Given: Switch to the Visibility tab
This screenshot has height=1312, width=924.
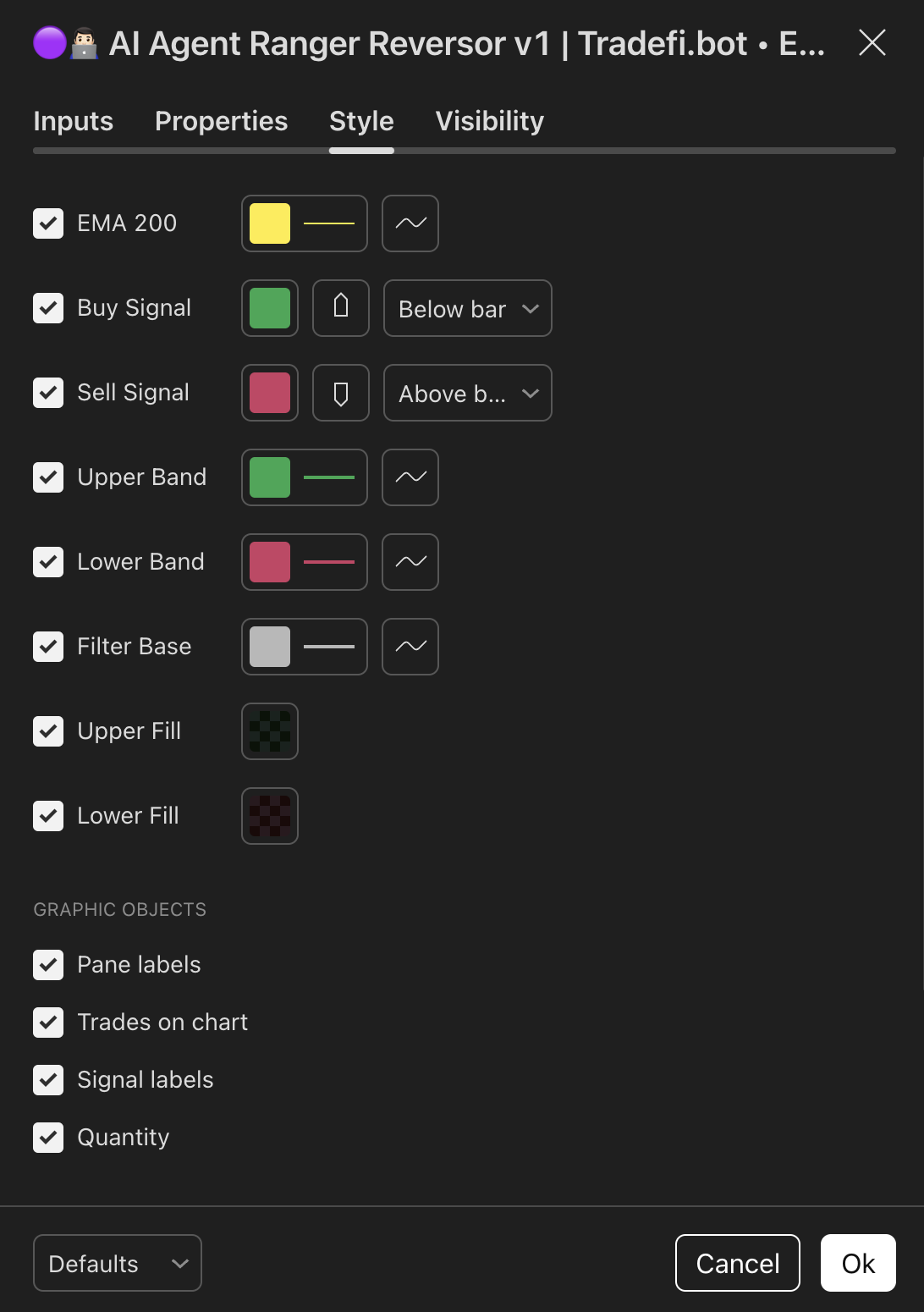Looking at the screenshot, I should (x=490, y=121).
